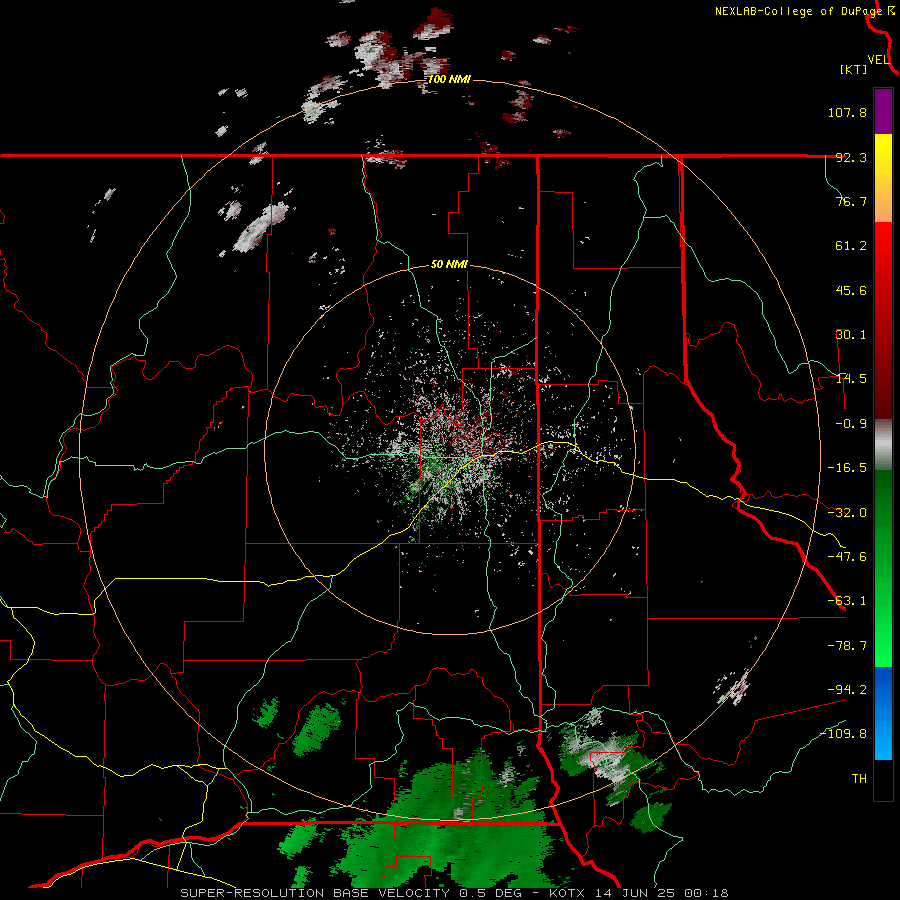The width and height of the screenshot is (900, 900).
Task: Click the 100 NMI range ring label
Action: [449, 79]
